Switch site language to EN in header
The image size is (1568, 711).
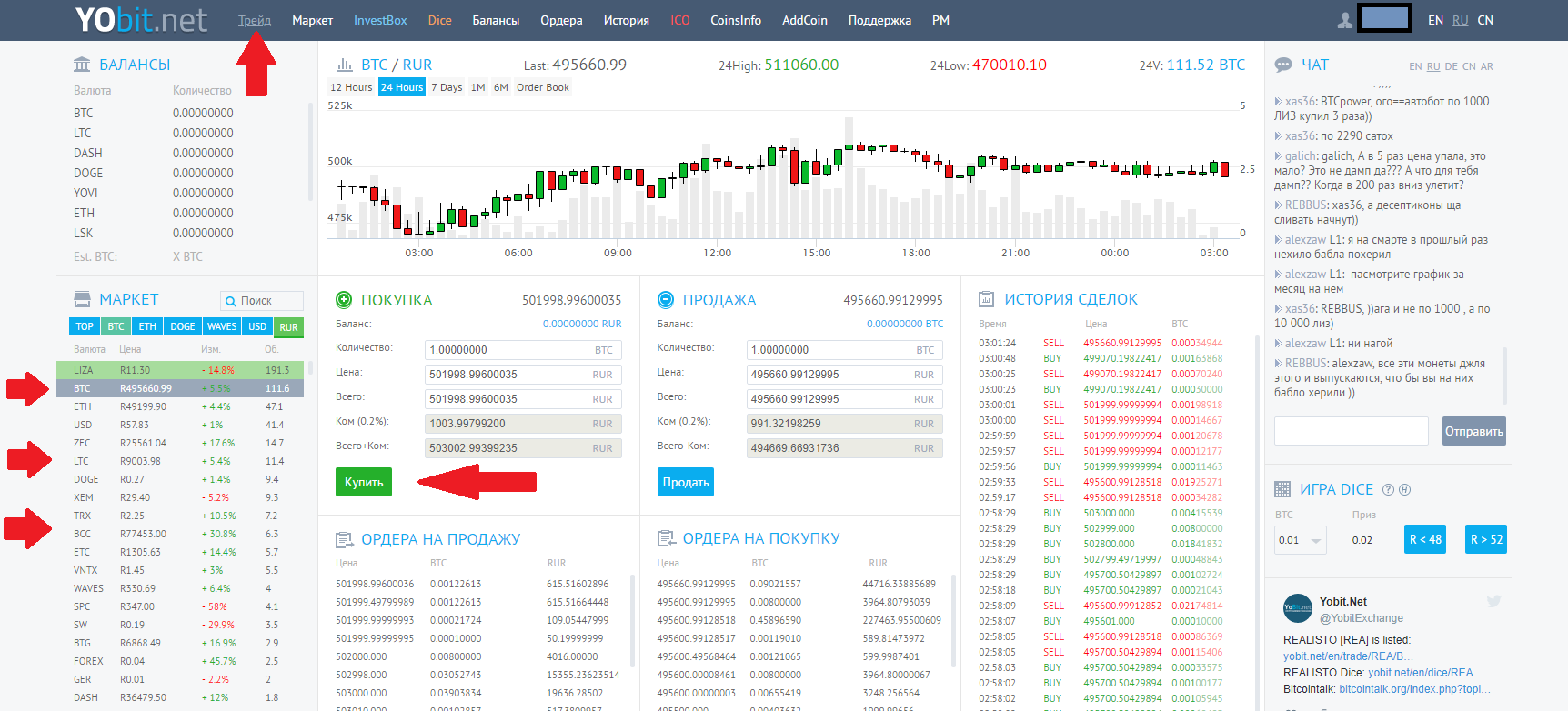(1435, 20)
